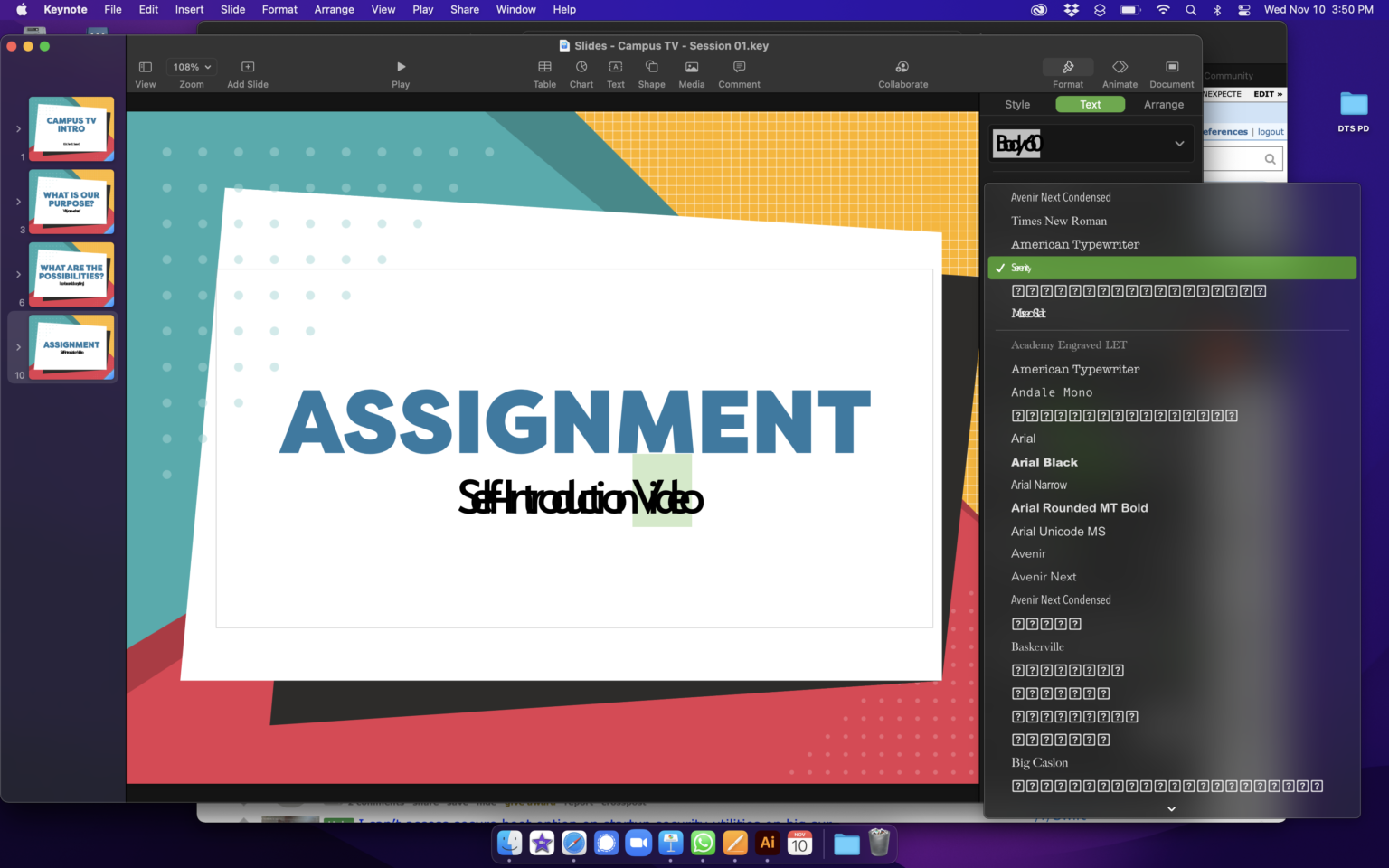The height and width of the screenshot is (868, 1389).
Task: Open the Share menu
Action: pyautogui.click(x=465, y=10)
